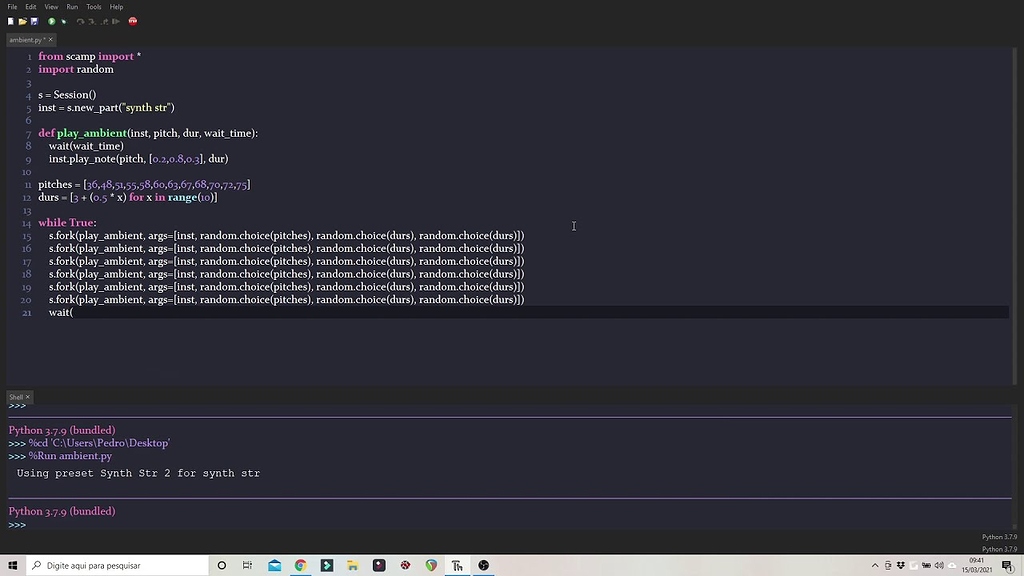Open the clock and date flyout
The height and width of the screenshot is (576, 1024).
click(976, 566)
